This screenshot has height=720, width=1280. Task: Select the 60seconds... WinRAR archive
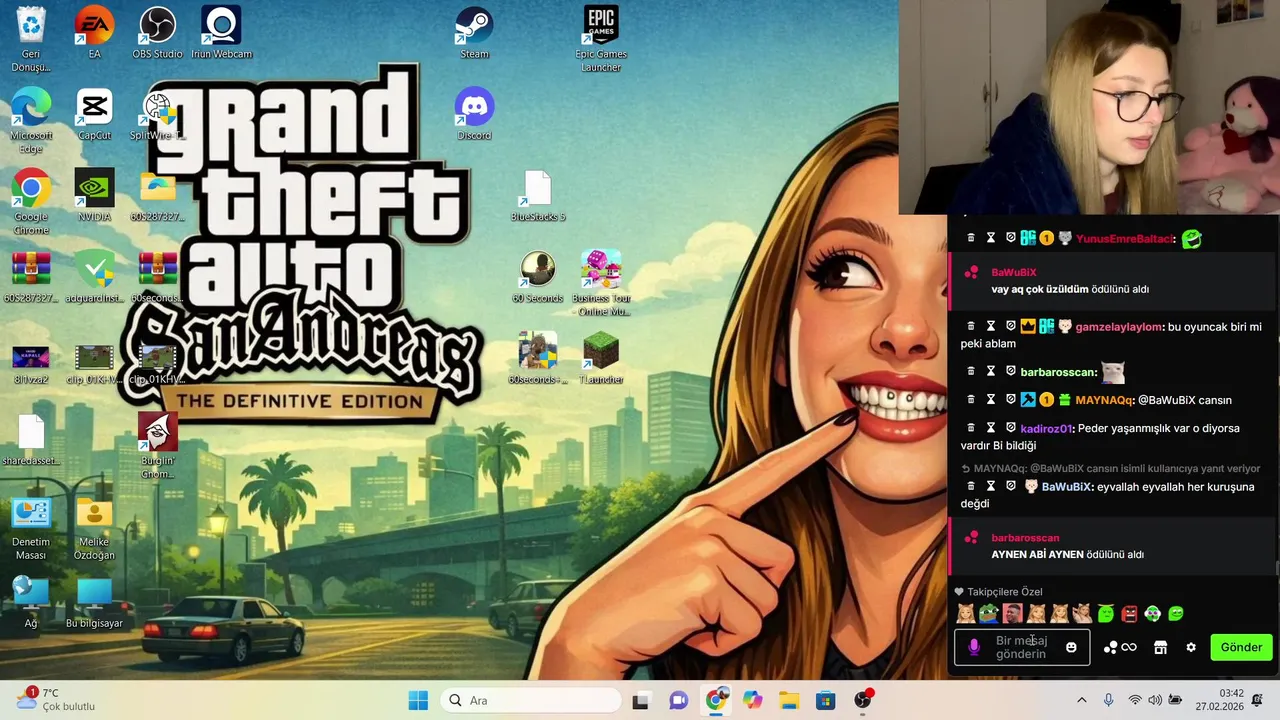click(x=157, y=276)
